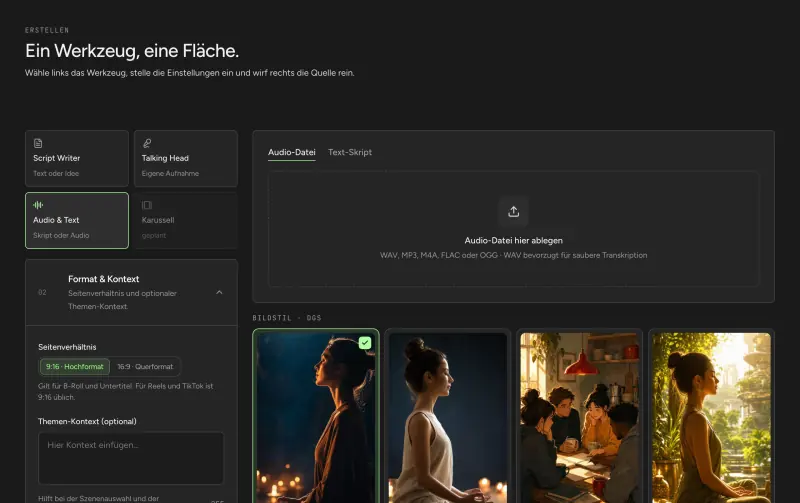
Task: Choose 9:16 Hochformat aspect ratio
Action: [74, 366]
